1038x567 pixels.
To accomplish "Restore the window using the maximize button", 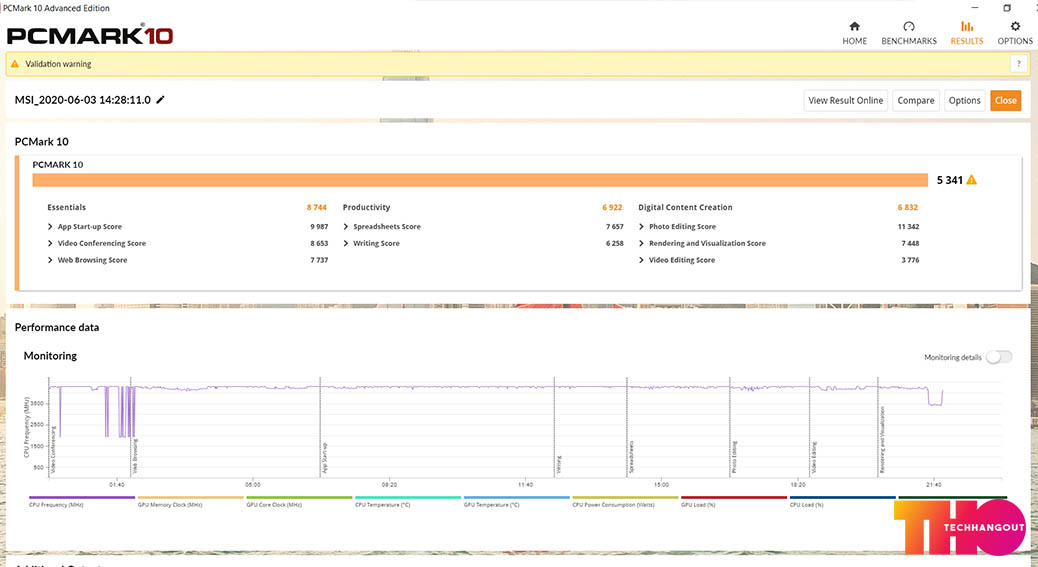I will pyautogui.click(x=1007, y=8).
